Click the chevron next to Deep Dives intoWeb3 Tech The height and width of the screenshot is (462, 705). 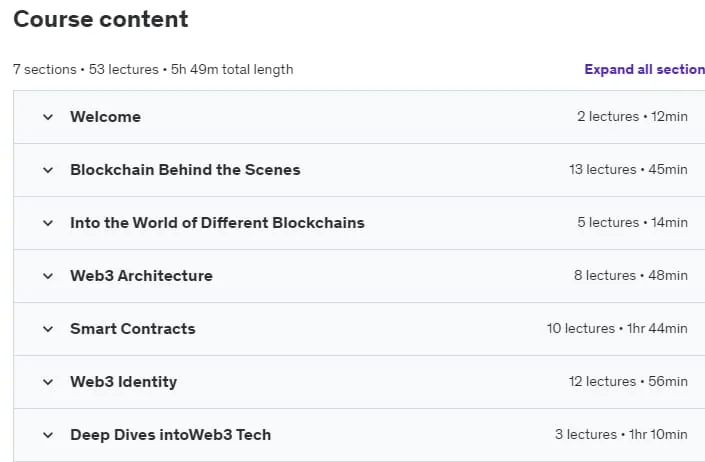tap(48, 435)
